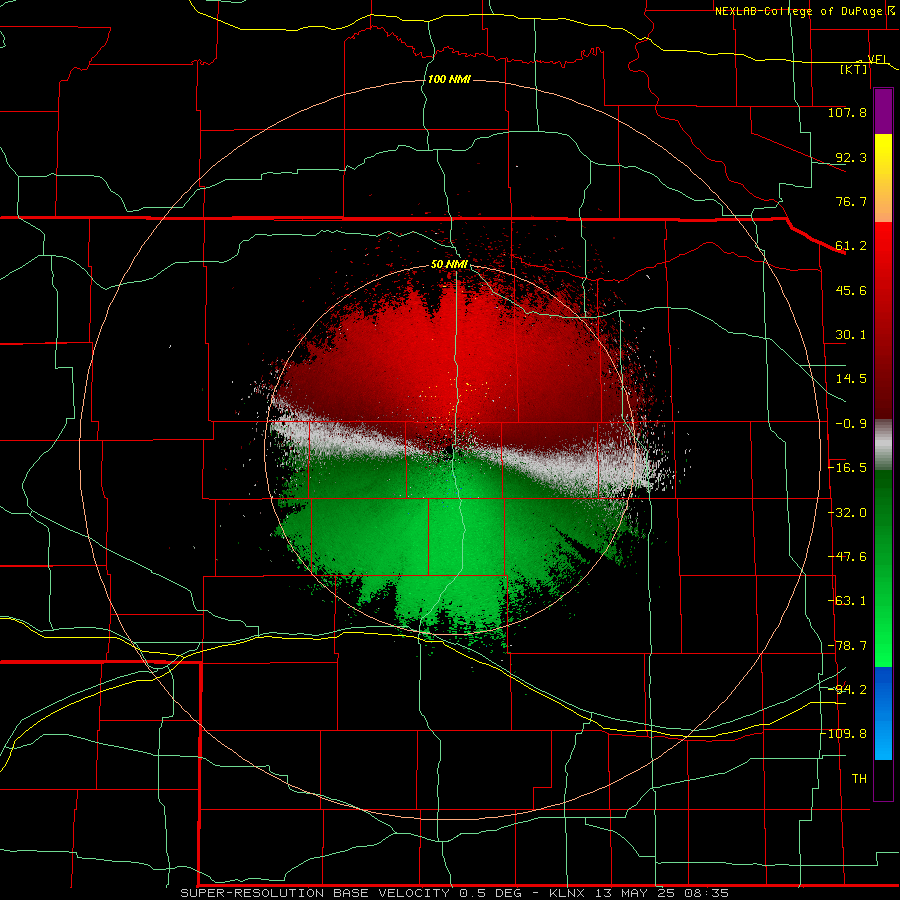
Task: Pick the blue segment of the color bar
Action: (883, 713)
